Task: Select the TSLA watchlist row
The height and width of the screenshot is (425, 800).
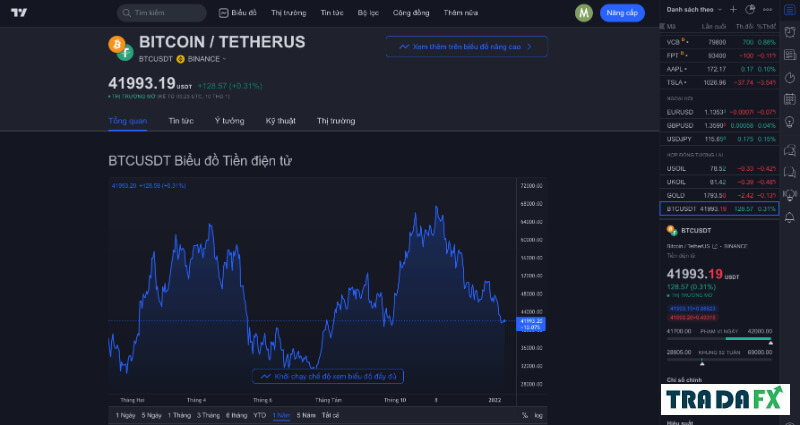Action: (719, 82)
